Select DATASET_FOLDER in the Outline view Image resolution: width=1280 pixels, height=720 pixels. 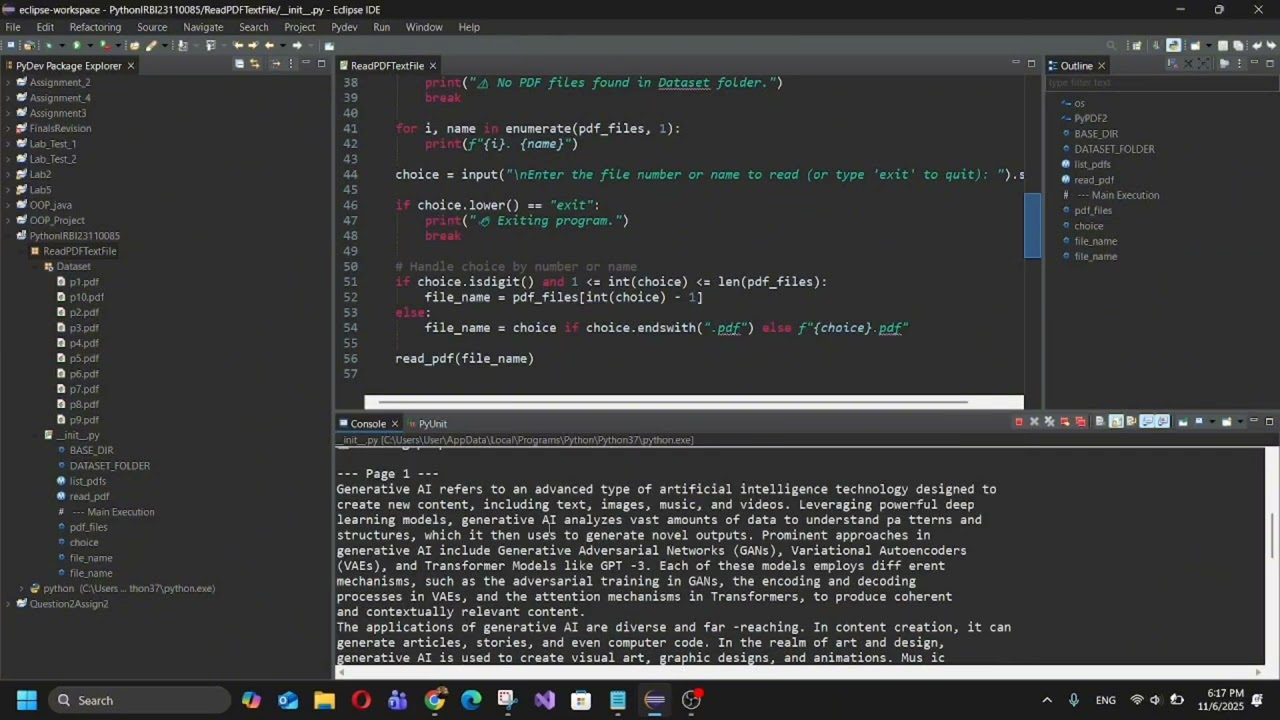pyautogui.click(x=1114, y=149)
